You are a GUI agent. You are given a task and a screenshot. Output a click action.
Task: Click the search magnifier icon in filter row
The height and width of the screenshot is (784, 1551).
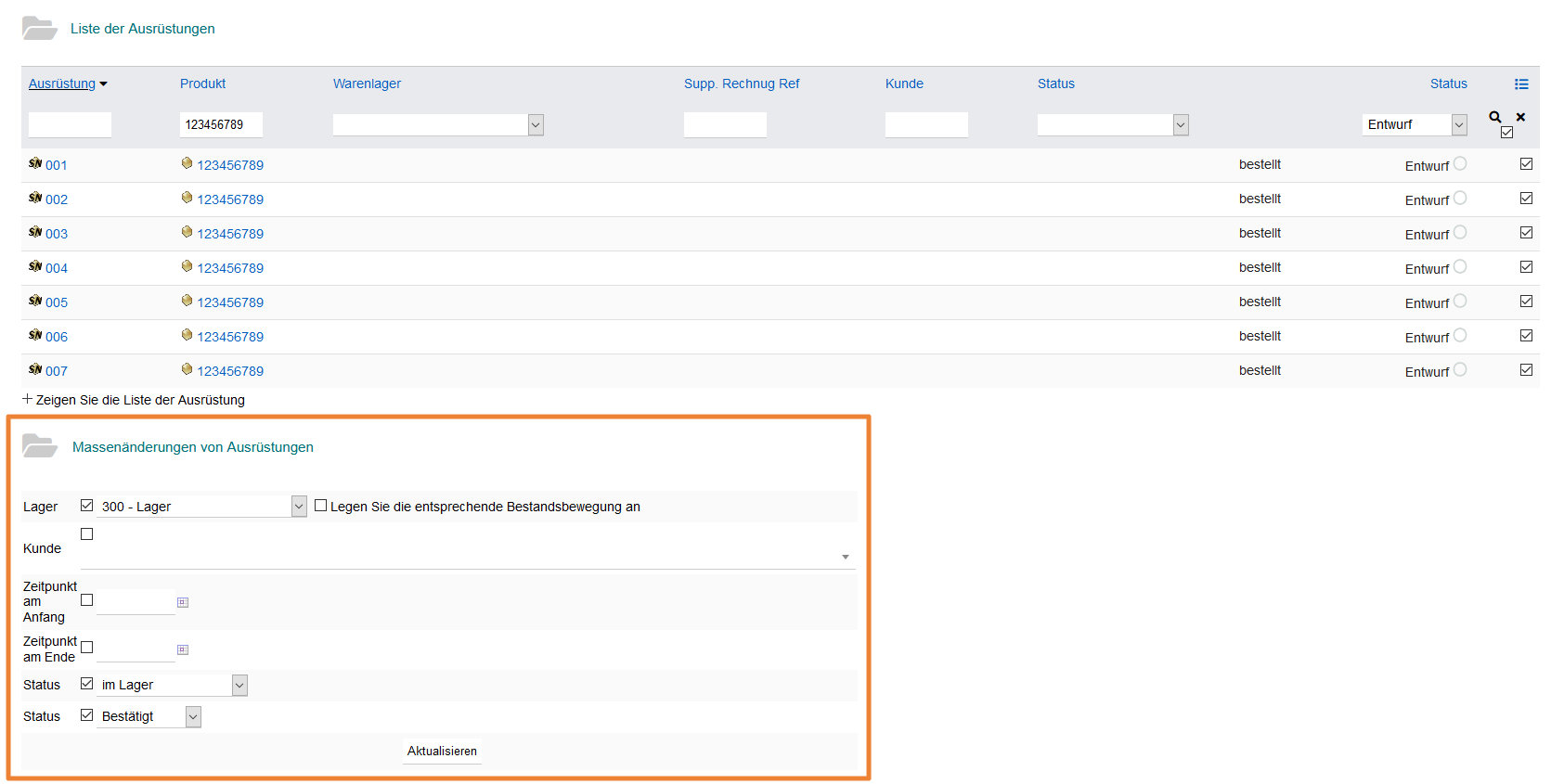coord(1494,117)
